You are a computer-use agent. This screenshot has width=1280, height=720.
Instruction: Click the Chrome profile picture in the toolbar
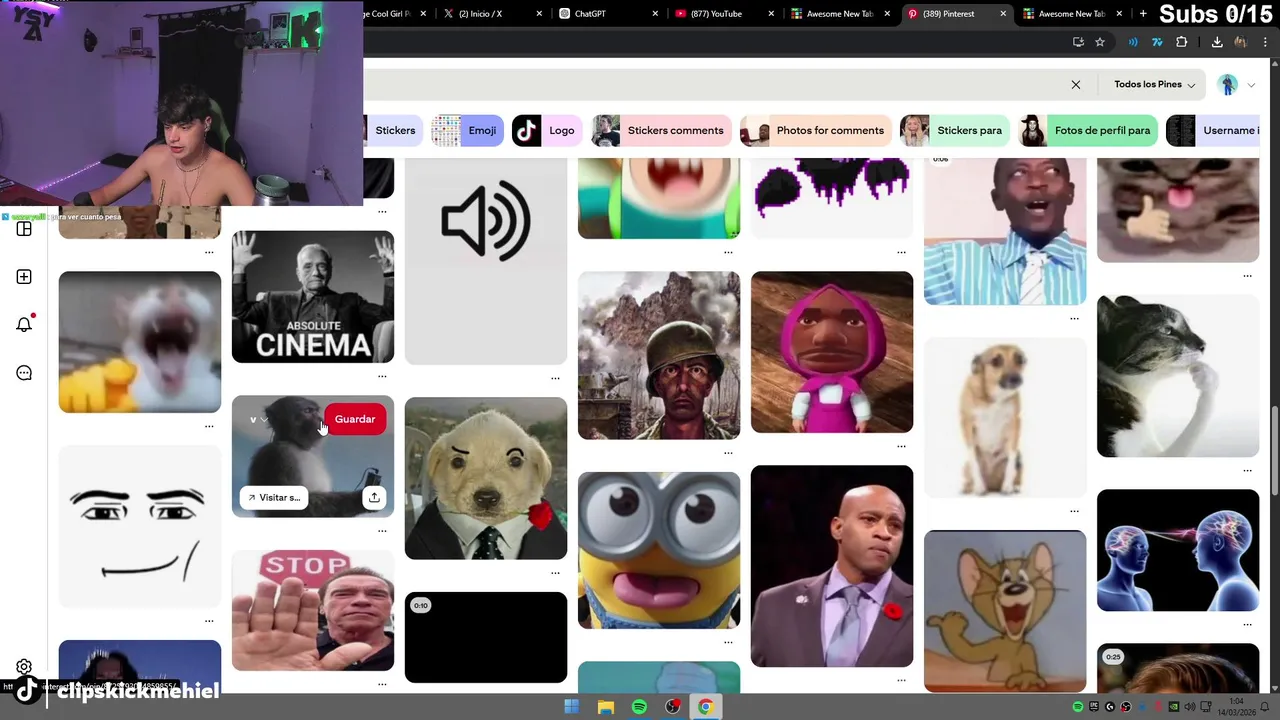[x=1241, y=42]
